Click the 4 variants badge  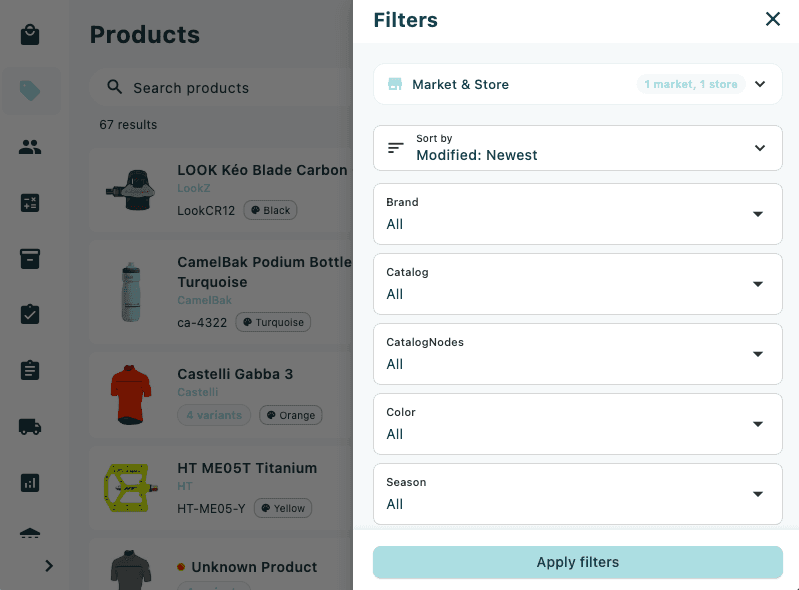point(214,415)
